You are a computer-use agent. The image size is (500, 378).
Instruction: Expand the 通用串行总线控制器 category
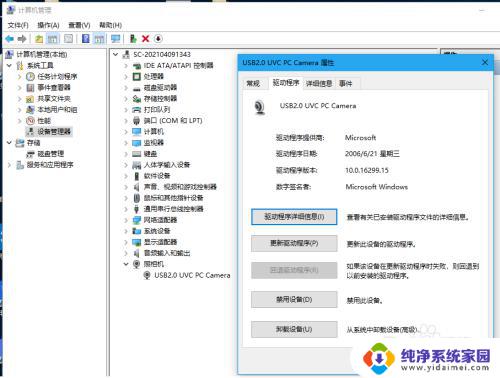(x=126, y=209)
